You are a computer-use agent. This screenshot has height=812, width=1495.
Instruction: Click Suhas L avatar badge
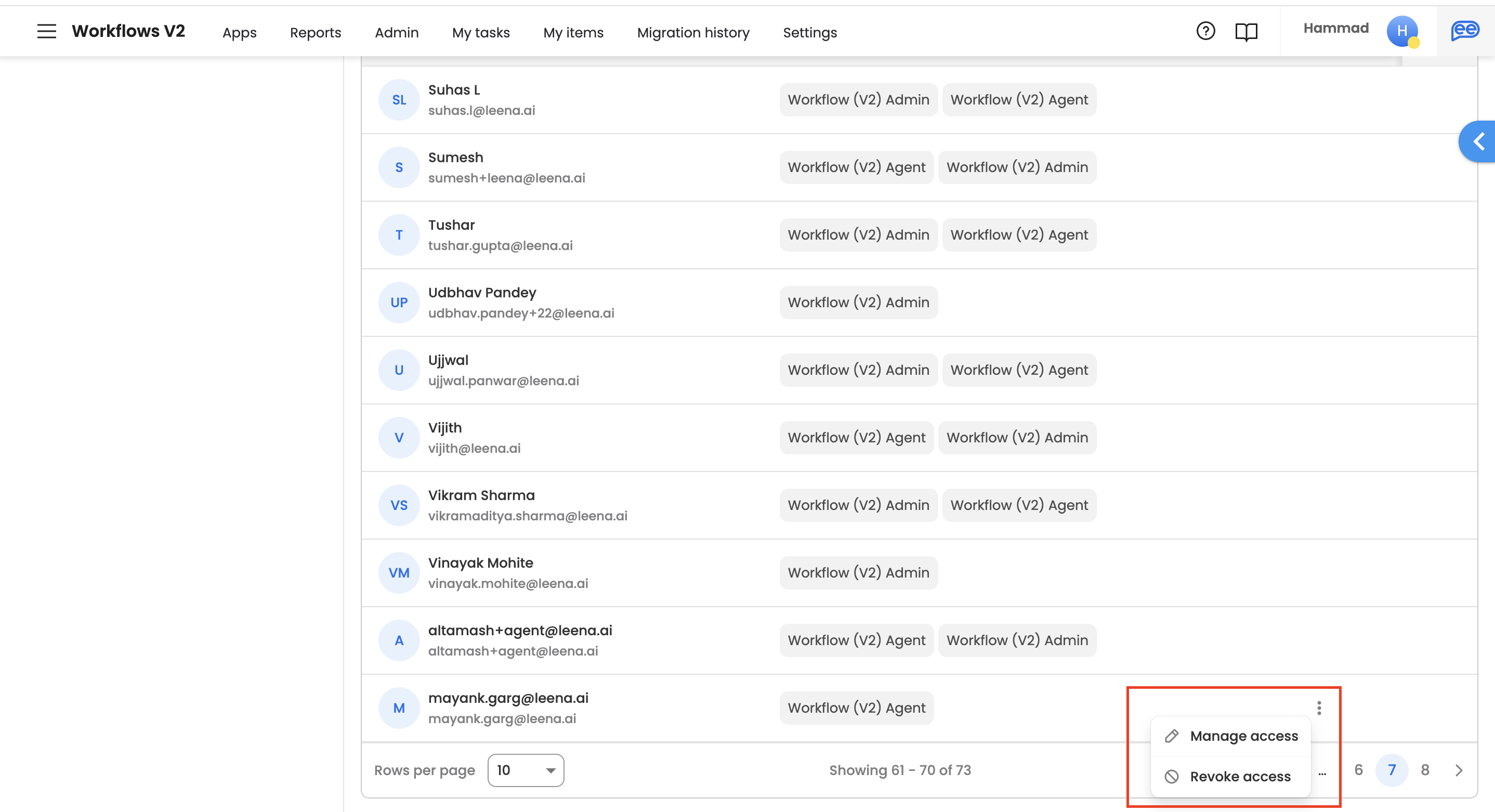(x=399, y=100)
